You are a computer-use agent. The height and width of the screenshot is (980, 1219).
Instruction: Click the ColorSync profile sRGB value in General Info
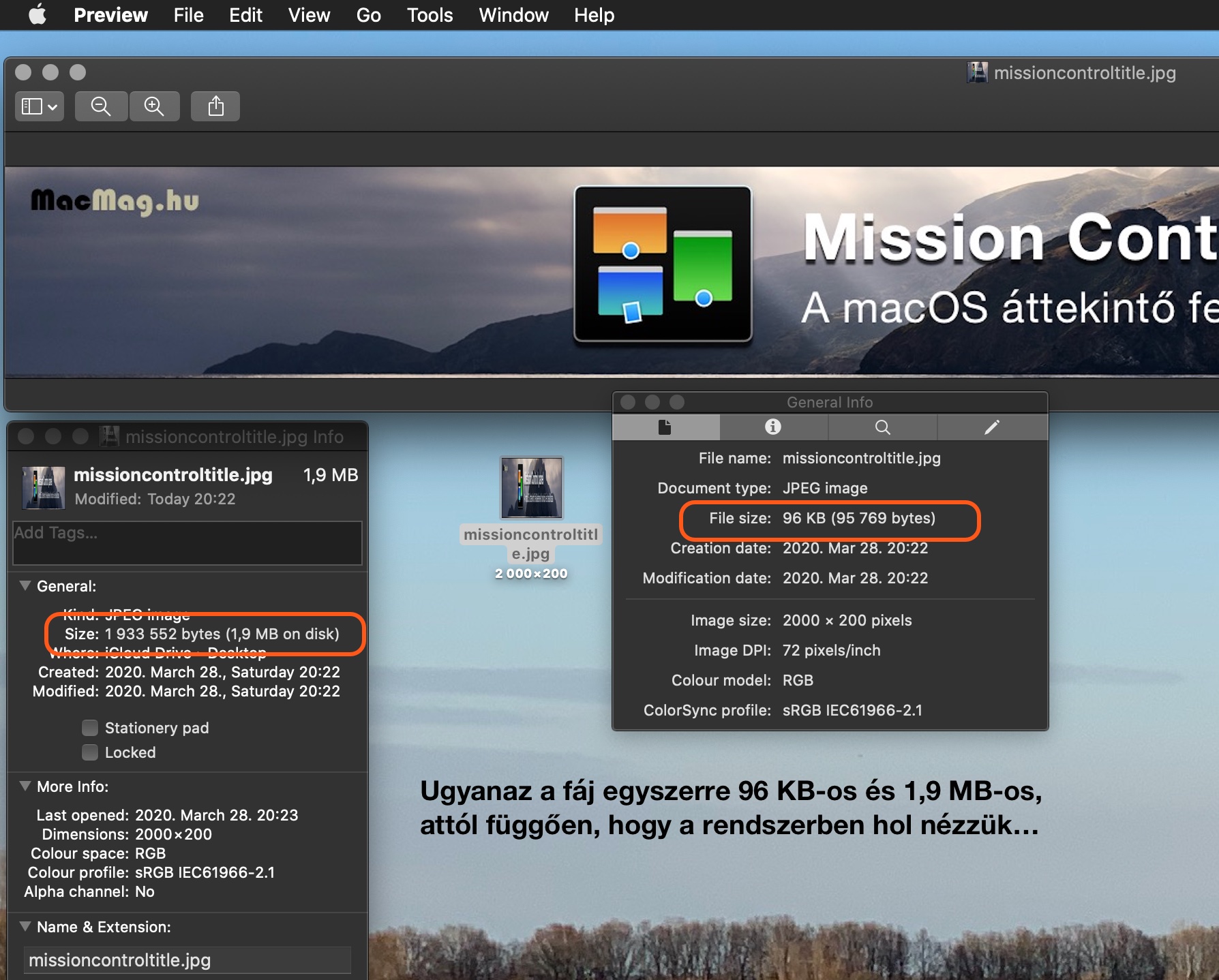(x=852, y=710)
